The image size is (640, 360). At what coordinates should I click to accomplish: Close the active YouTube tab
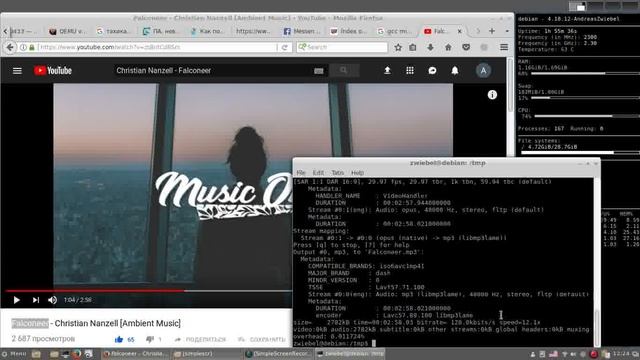point(460,31)
